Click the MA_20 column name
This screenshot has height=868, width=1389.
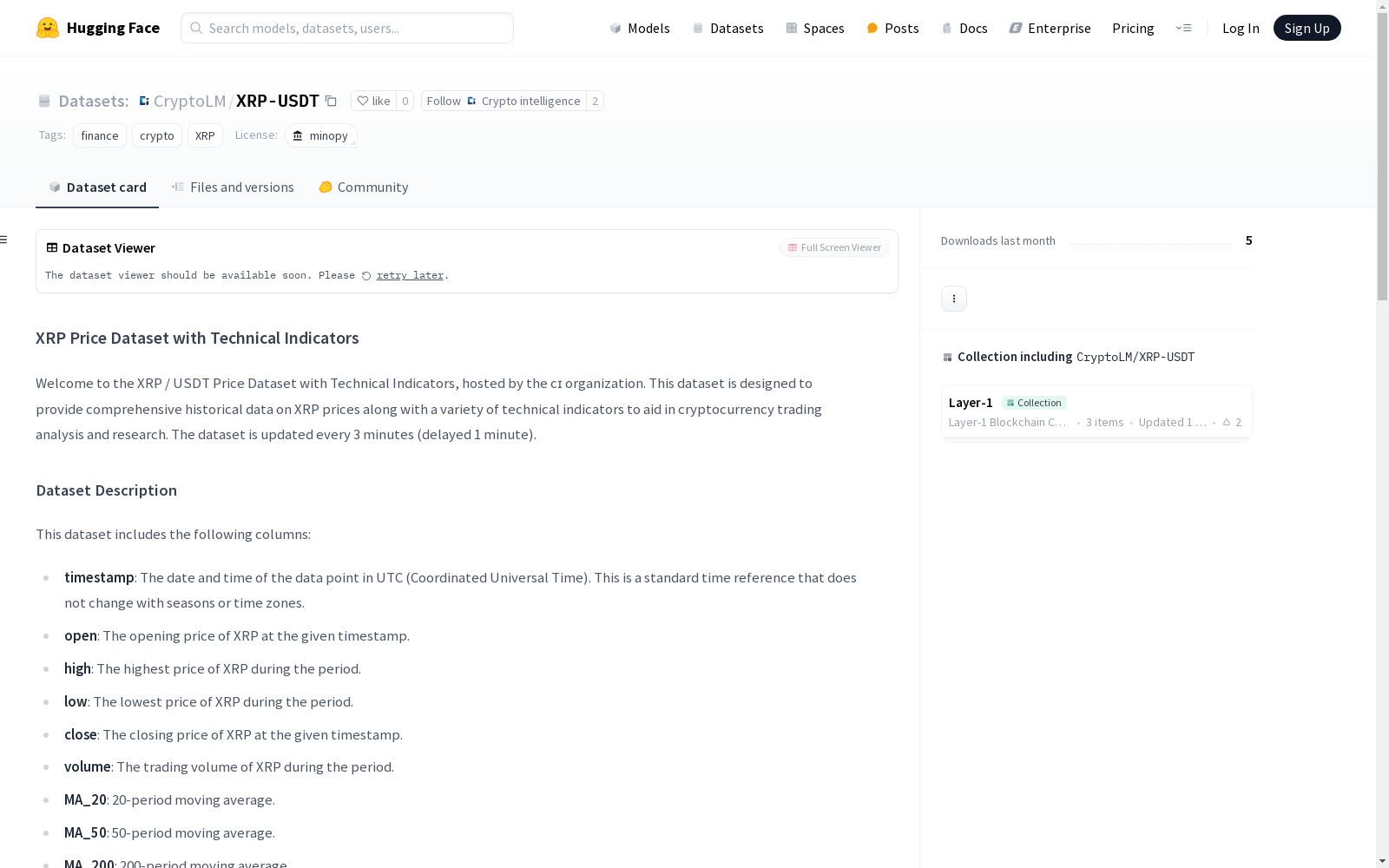(x=85, y=799)
